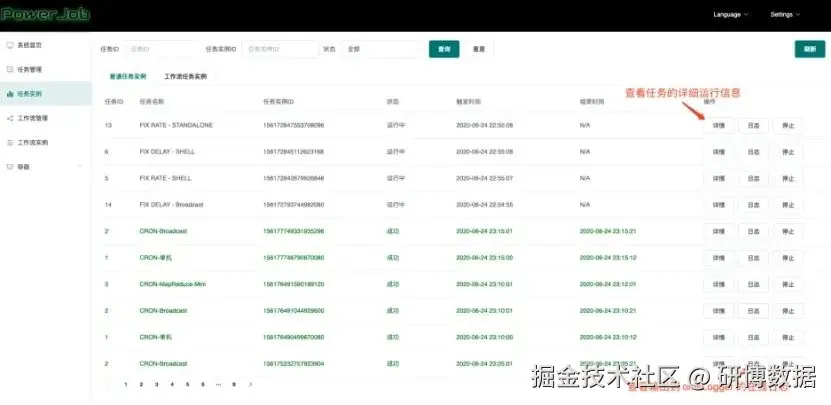Open the 状态 filter dropdown showing 全部
The image size is (831, 405).
point(383,49)
